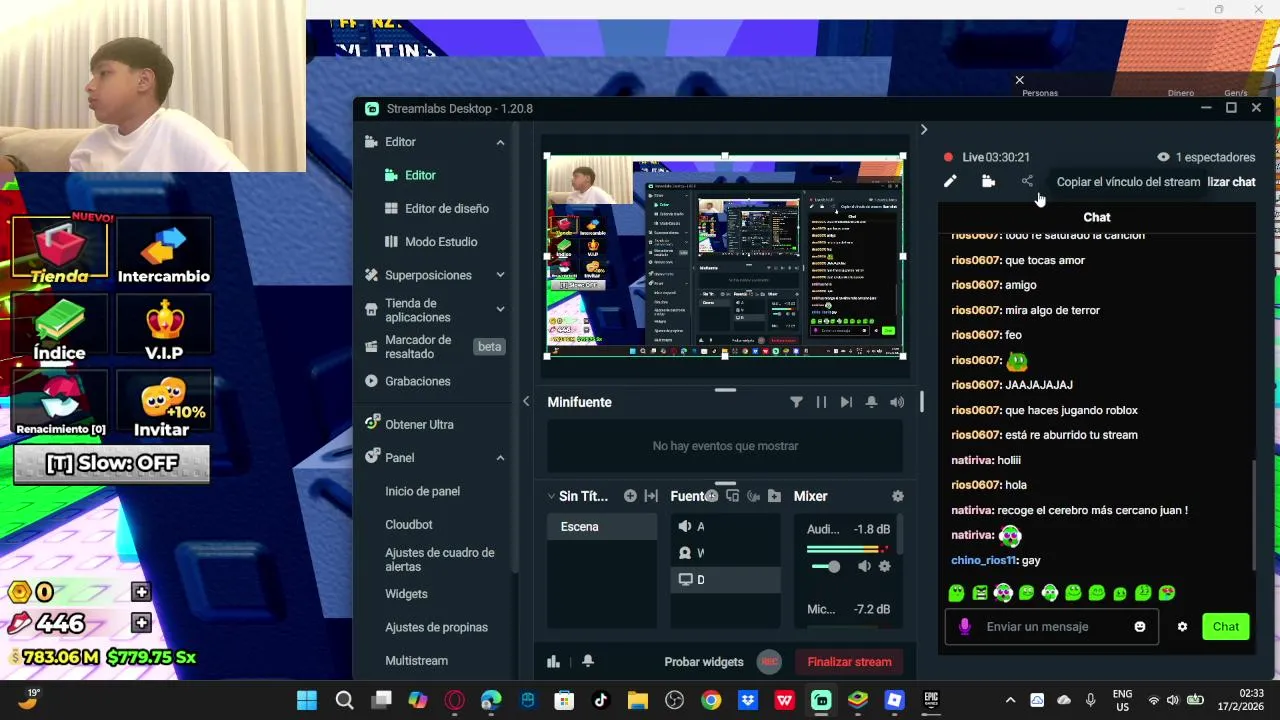This screenshot has height=720, width=1280.
Task: Toggle Minifuente event sounds speaker icon
Action: point(897,402)
